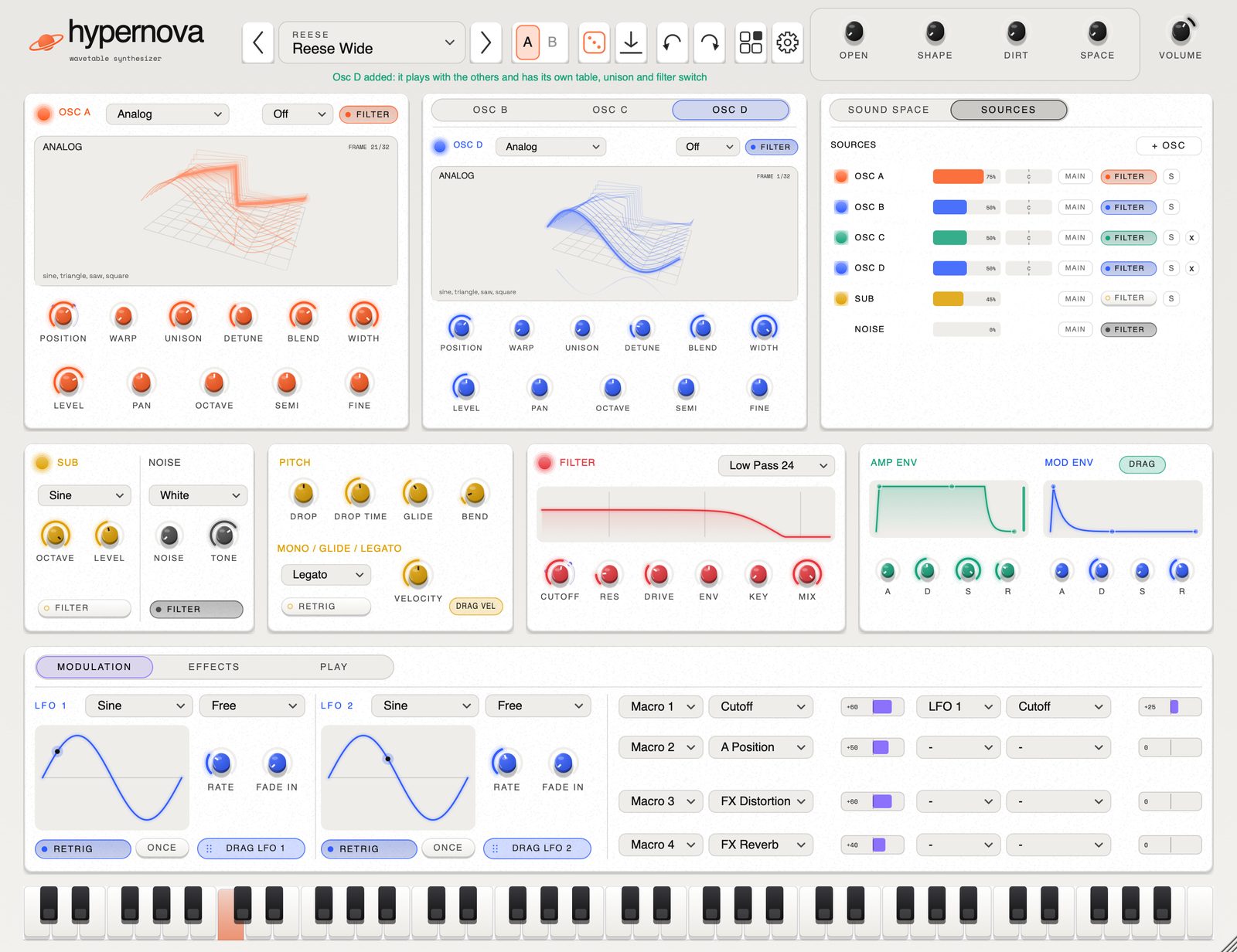Click the filter CUTOFF knob

[560, 574]
